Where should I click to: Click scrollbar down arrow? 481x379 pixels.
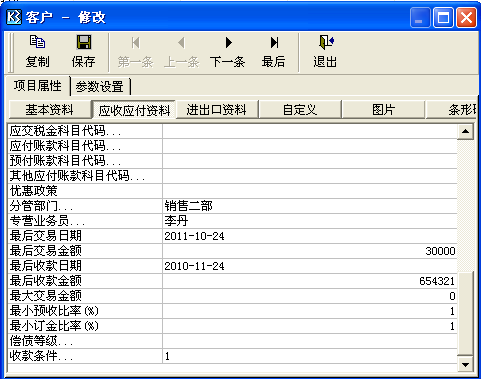465,365
